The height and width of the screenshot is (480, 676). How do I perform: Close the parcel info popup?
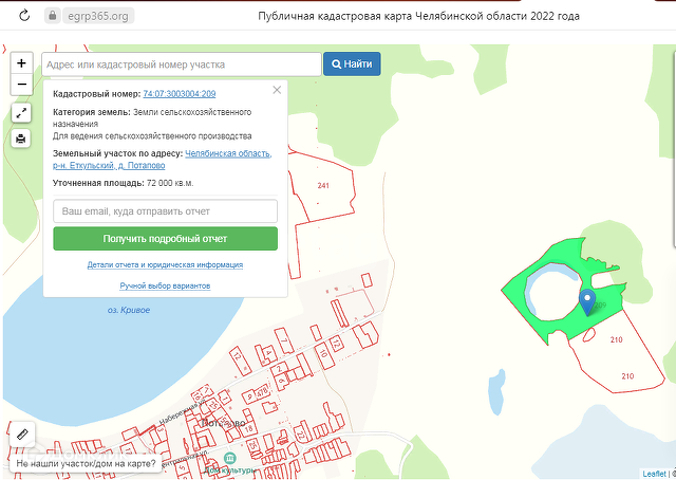277,90
